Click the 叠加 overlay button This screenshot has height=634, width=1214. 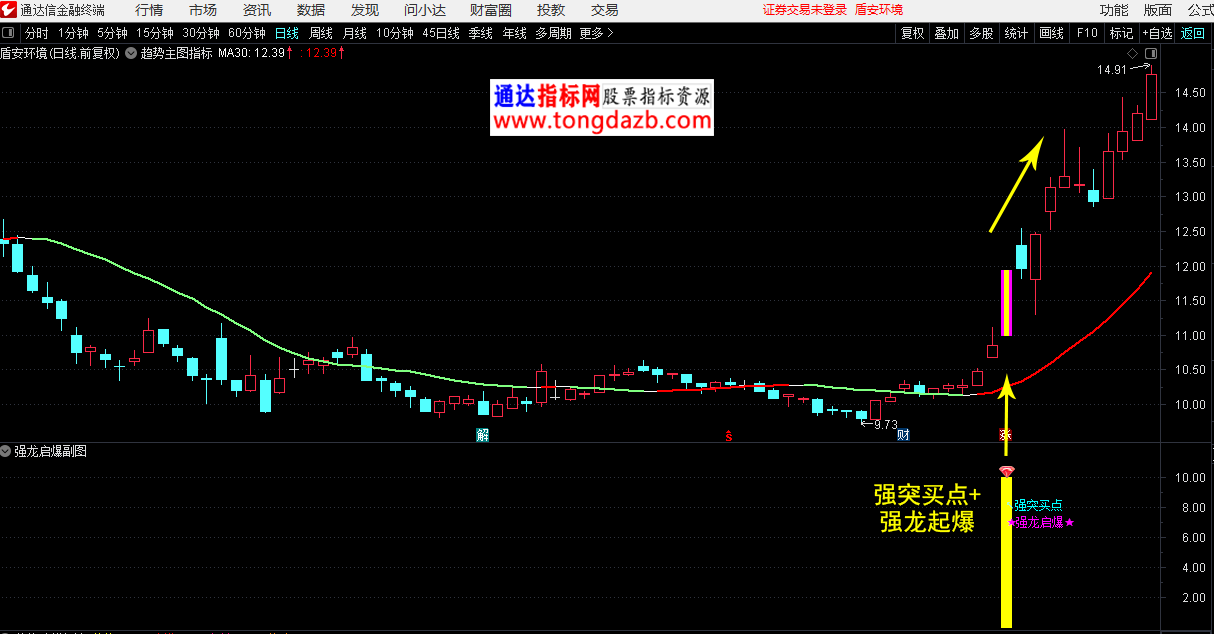(x=946, y=33)
